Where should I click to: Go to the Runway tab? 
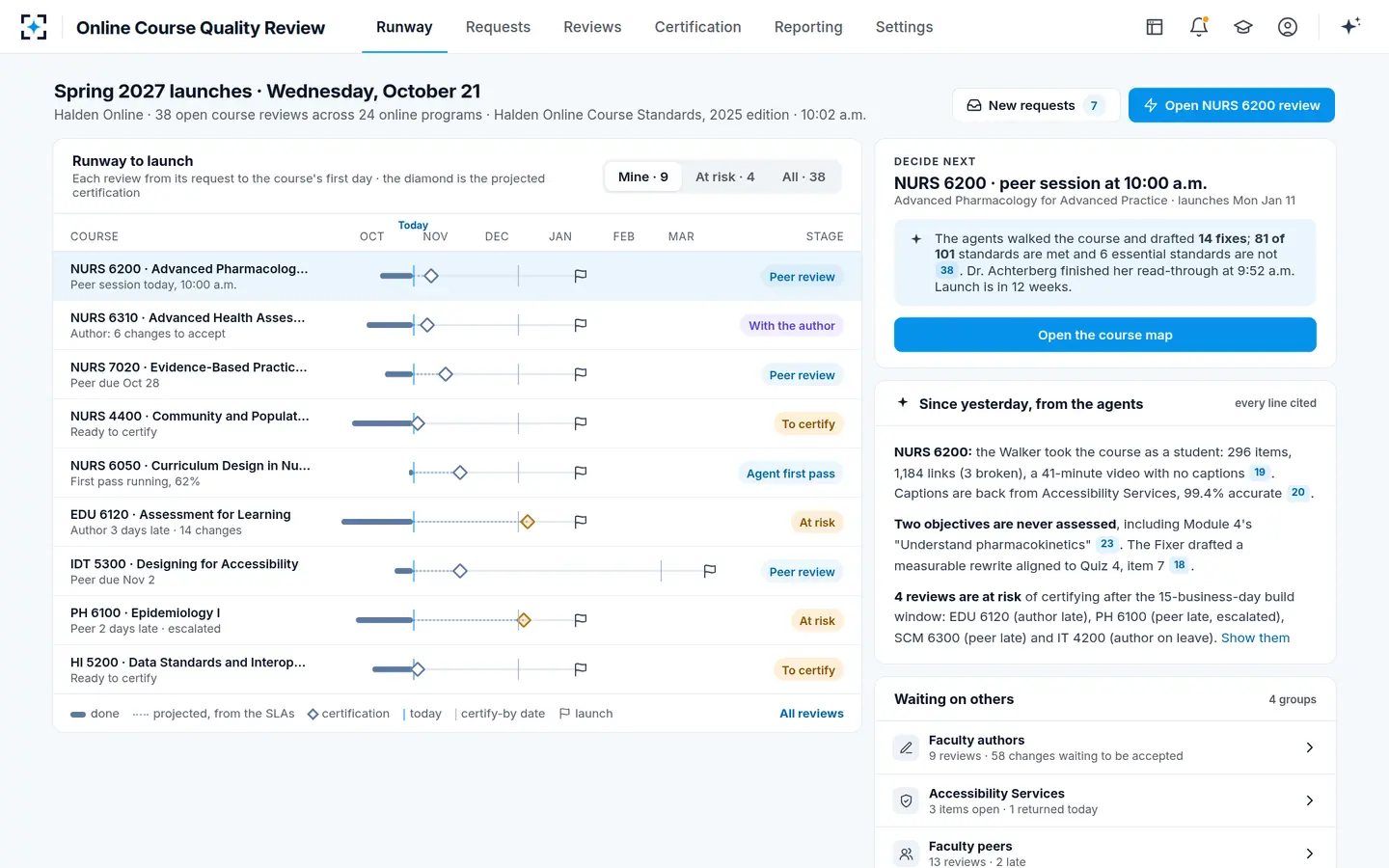(404, 27)
